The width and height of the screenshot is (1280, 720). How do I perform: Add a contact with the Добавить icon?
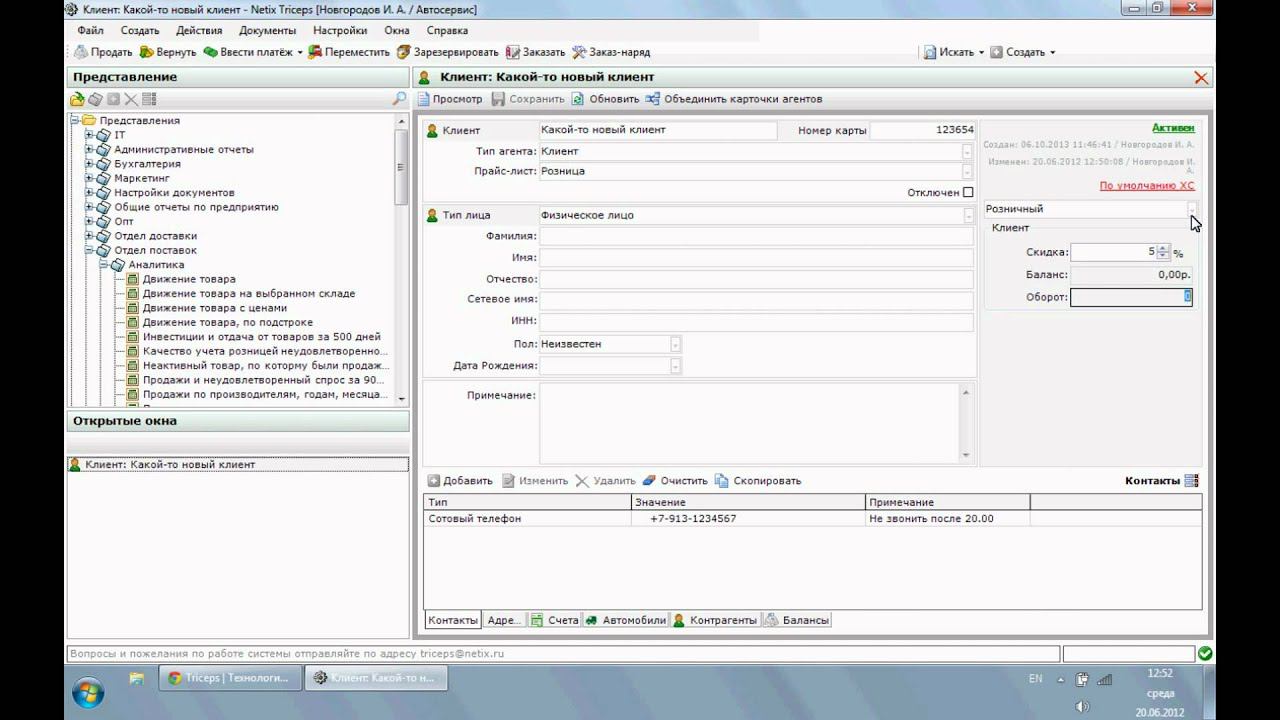433,481
